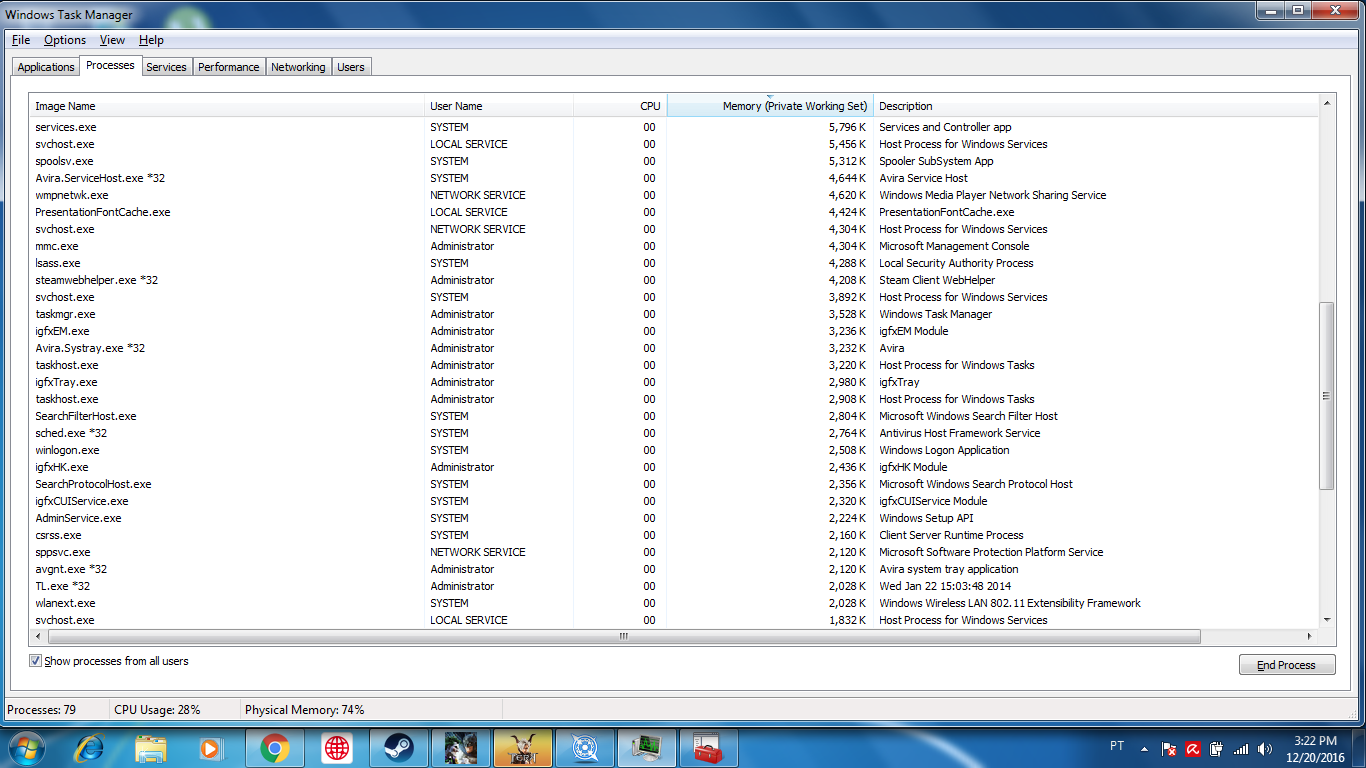1366x768 pixels.
Task: Select Avira.Systray.exe *32 row
Action: tap(675, 348)
